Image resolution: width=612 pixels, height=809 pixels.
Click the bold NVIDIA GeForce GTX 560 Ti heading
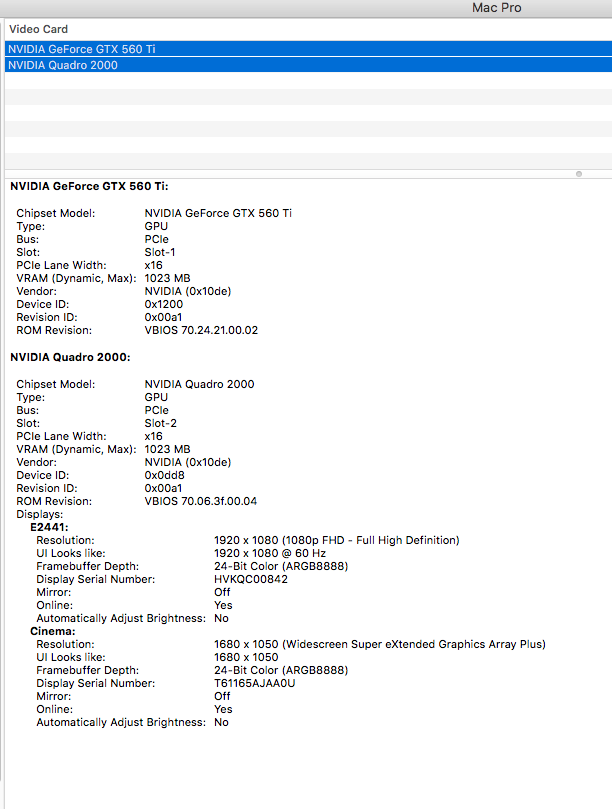(x=89, y=186)
